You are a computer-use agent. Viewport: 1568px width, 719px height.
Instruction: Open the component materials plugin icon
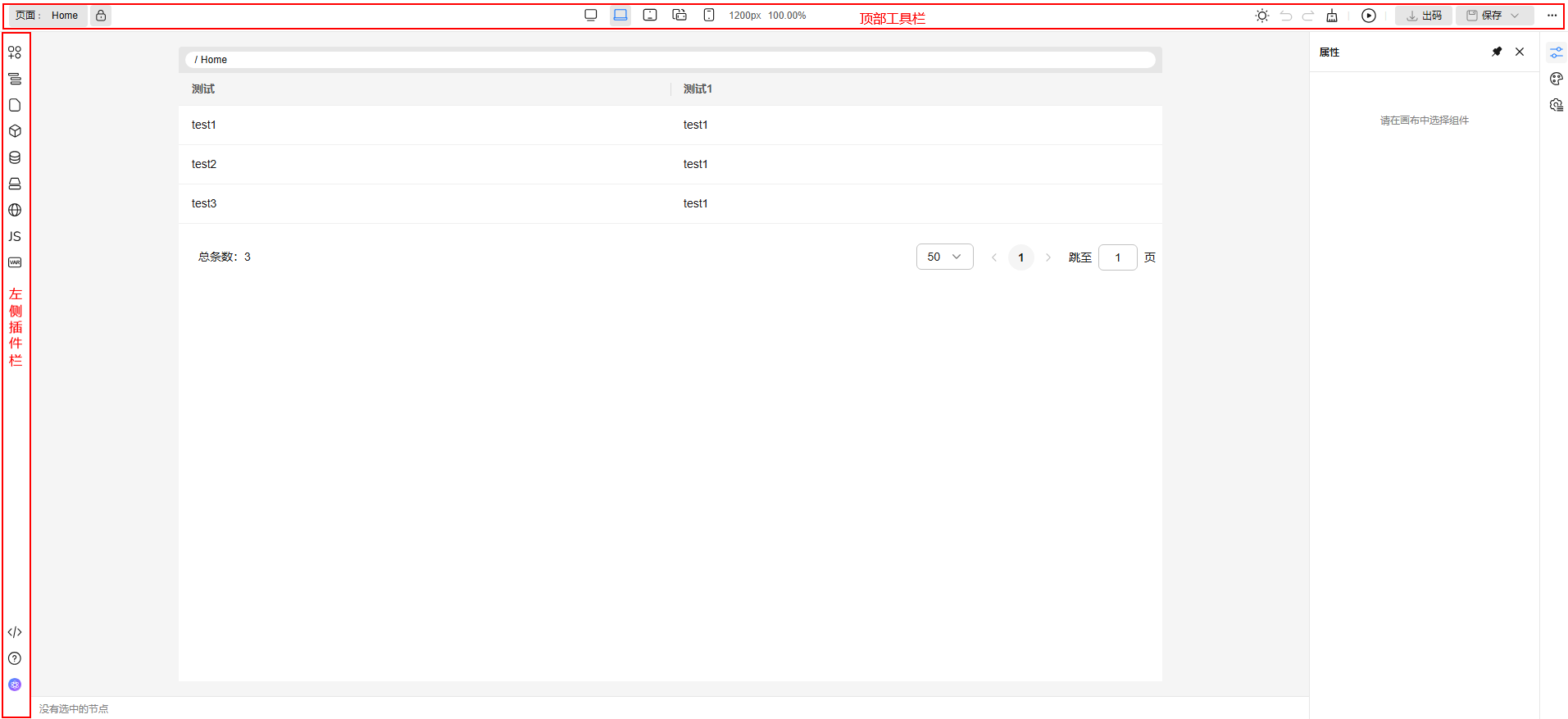(15, 52)
